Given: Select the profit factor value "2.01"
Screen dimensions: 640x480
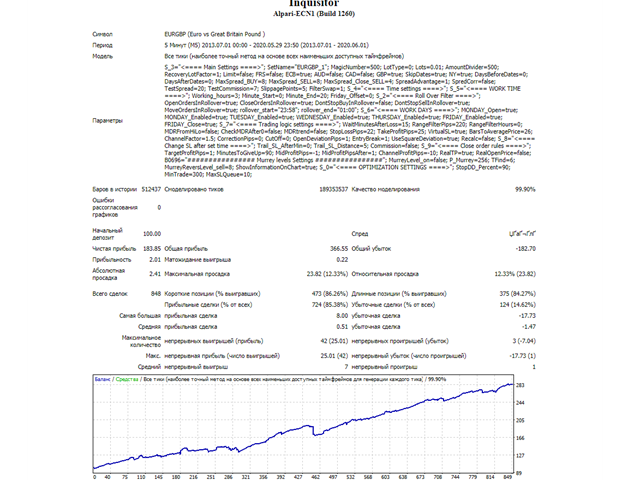Looking at the screenshot, I should 155,260.
